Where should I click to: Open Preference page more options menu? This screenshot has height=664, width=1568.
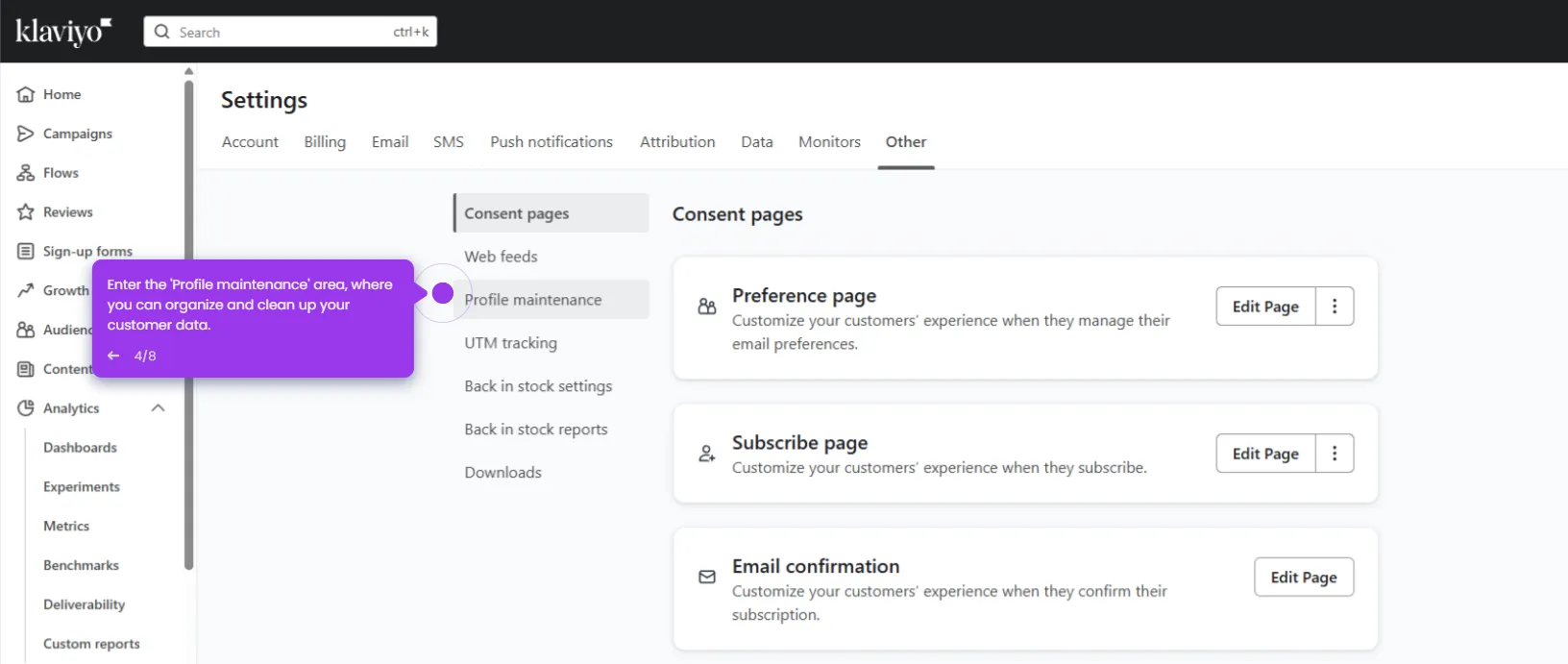[x=1335, y=307]
